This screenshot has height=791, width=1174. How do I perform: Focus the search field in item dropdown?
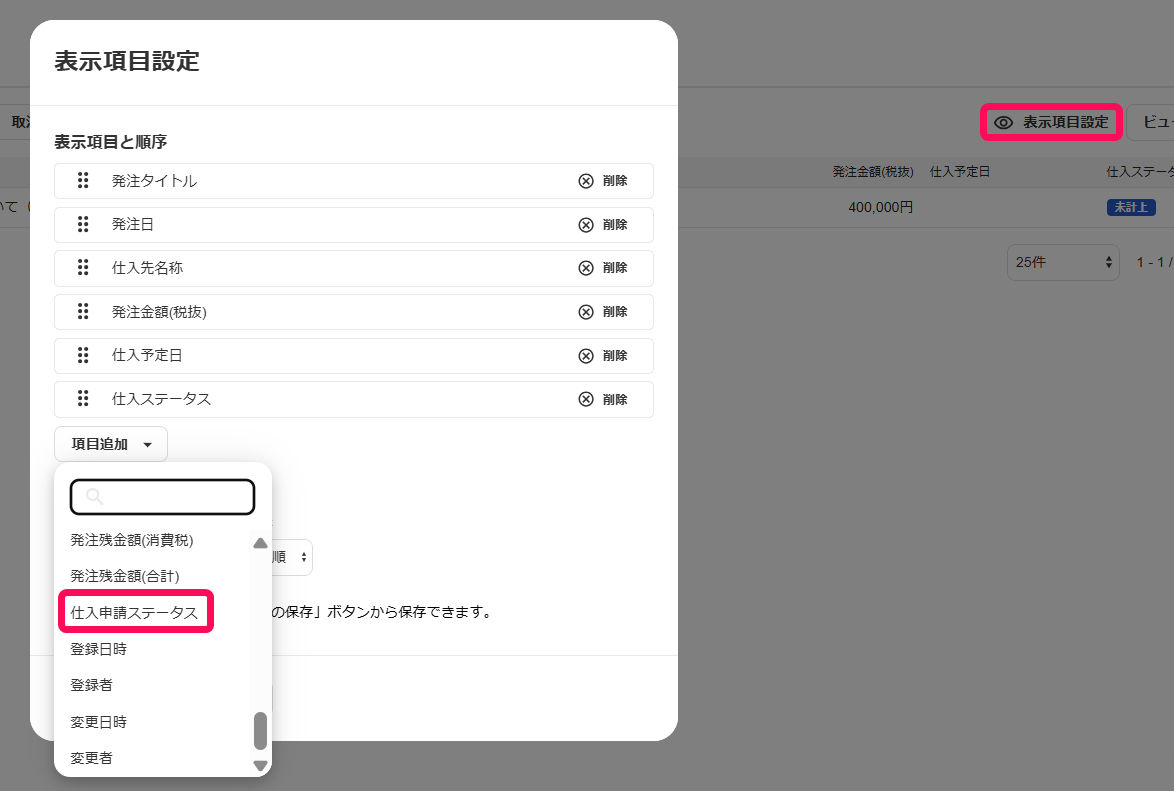[162, 497]
